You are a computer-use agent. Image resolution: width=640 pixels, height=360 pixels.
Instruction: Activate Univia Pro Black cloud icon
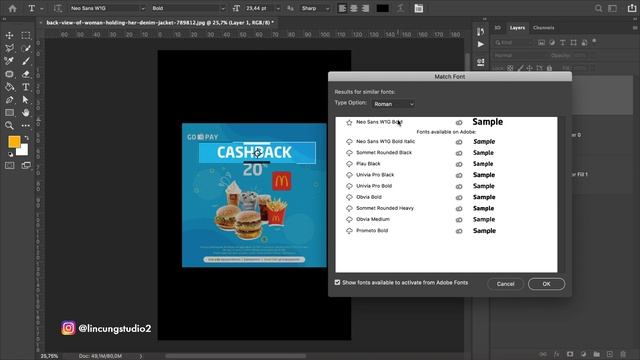pyautogui.click(x=349, y=175)
